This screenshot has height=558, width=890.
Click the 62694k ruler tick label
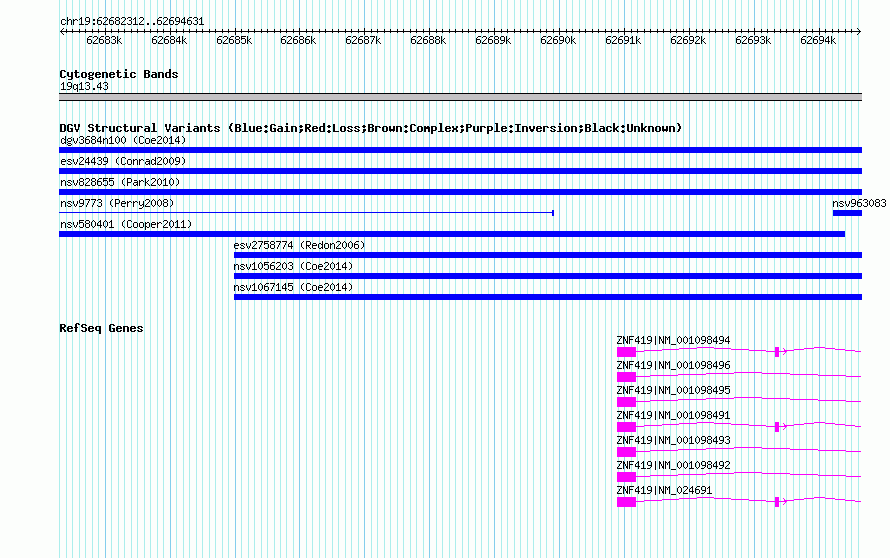[x=818, y=40]
